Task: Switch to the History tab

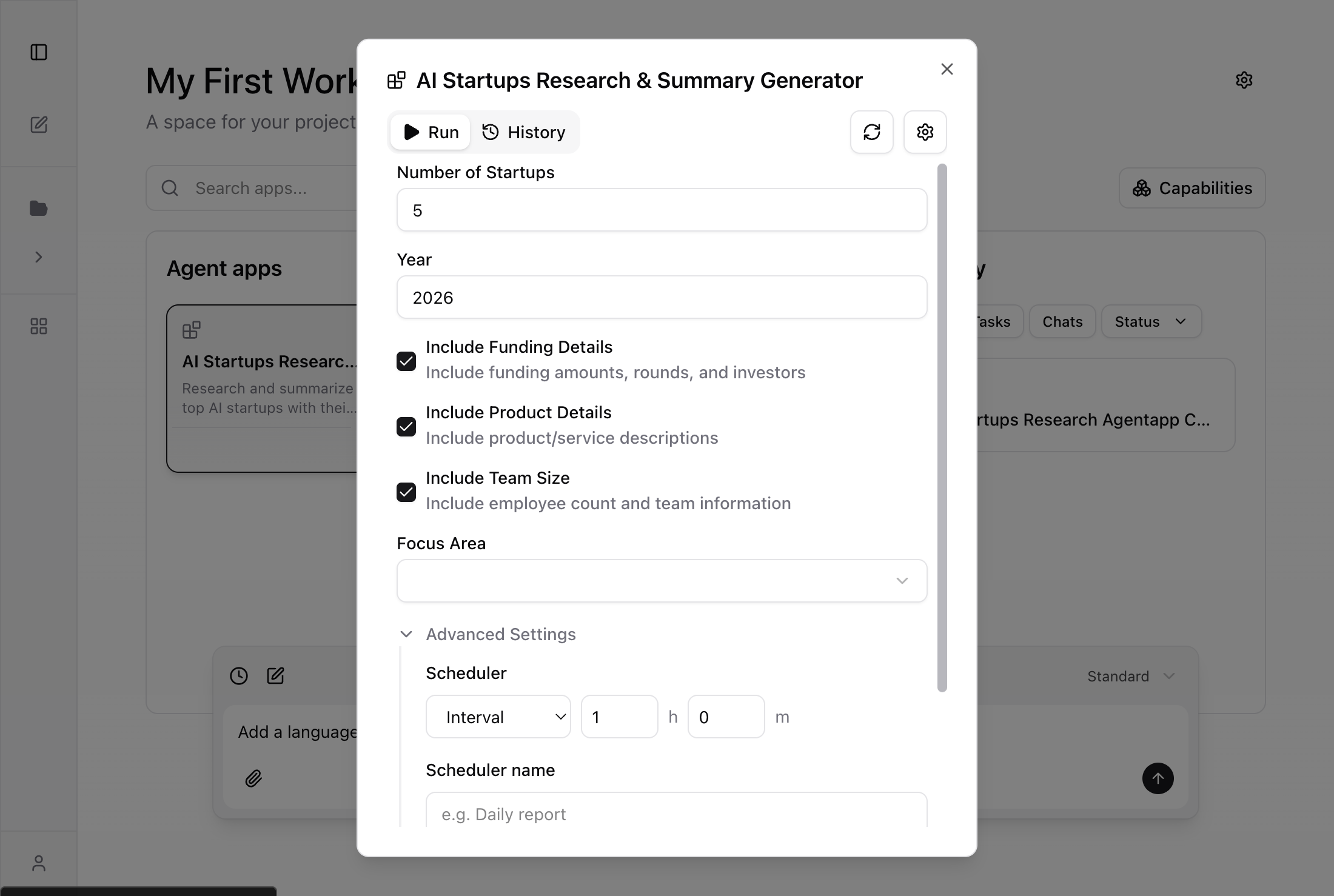Action: 523,132
